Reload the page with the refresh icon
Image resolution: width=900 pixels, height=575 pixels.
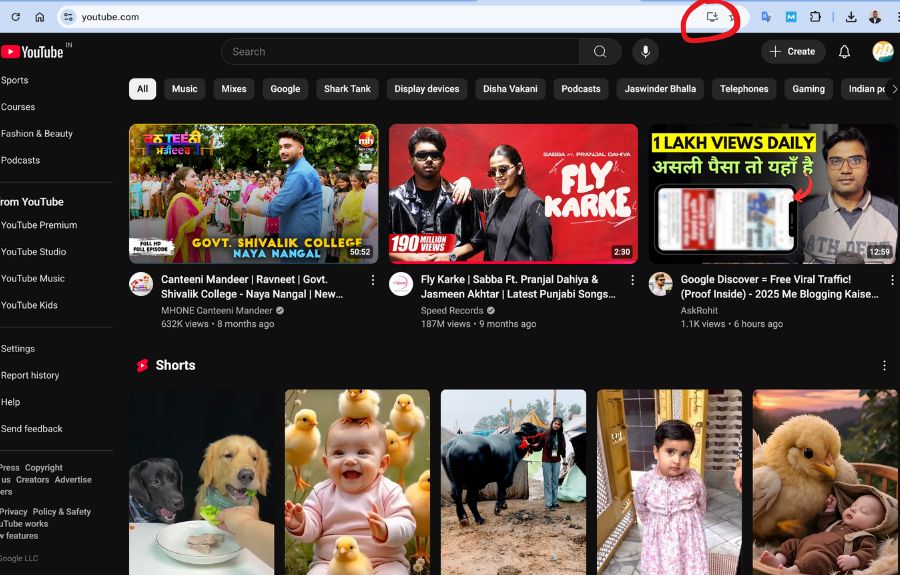point(15,17)
